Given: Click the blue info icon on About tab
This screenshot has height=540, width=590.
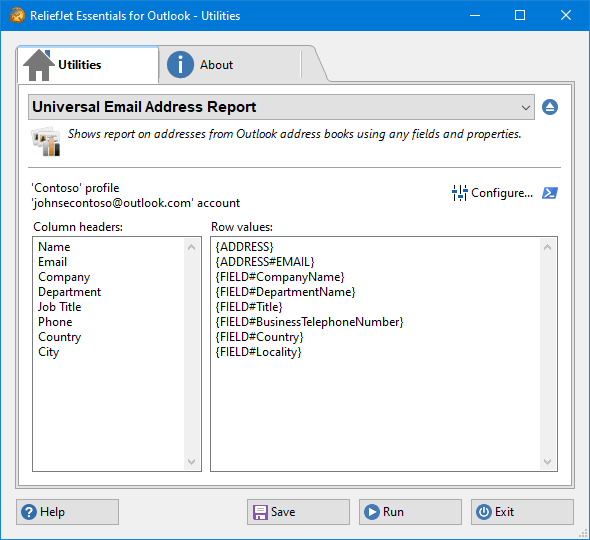Looking at the screenshot, I should [x=180, y=65].
